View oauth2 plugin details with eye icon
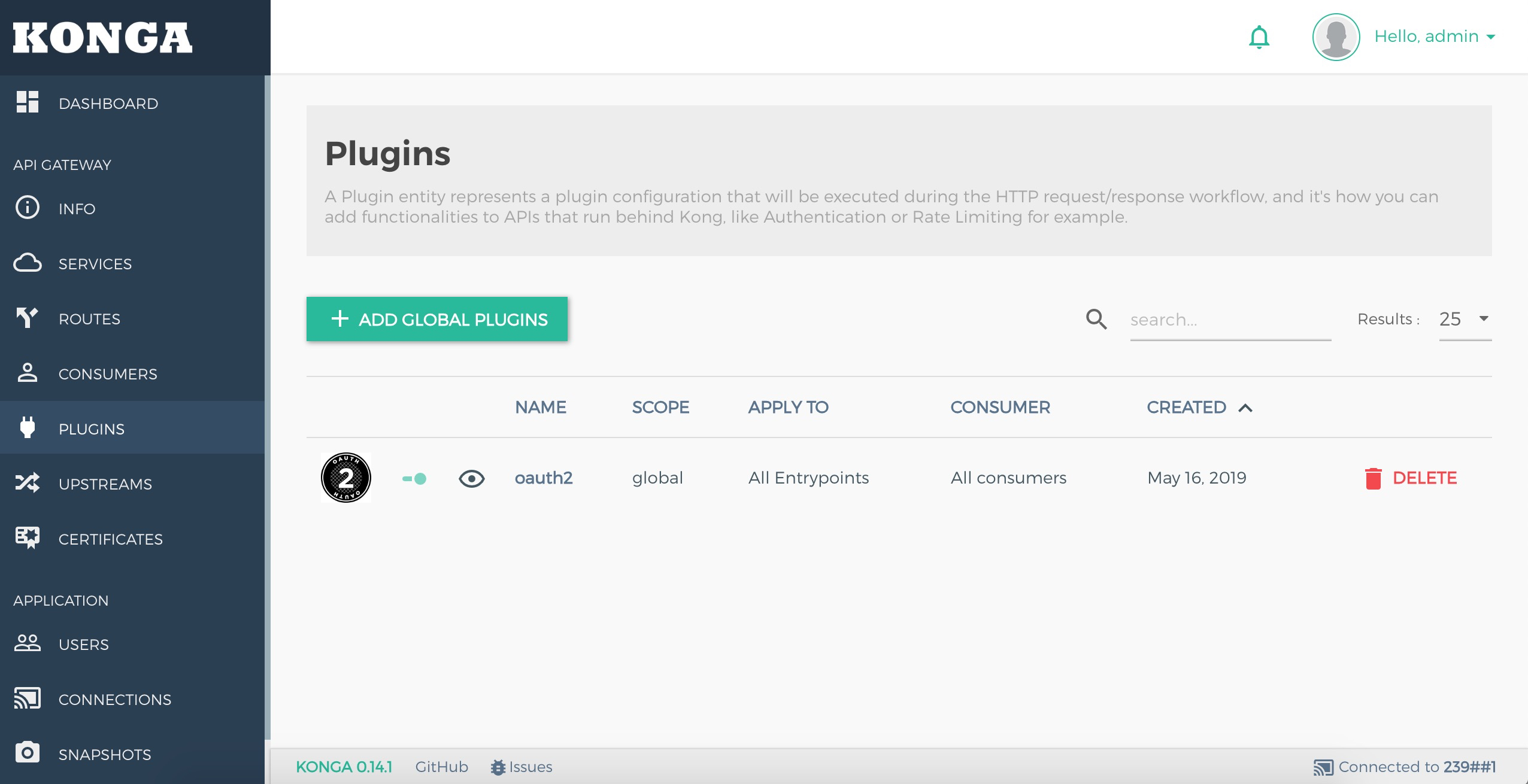1528x784 pixels. pyautogui.click(x=471, y=478)
